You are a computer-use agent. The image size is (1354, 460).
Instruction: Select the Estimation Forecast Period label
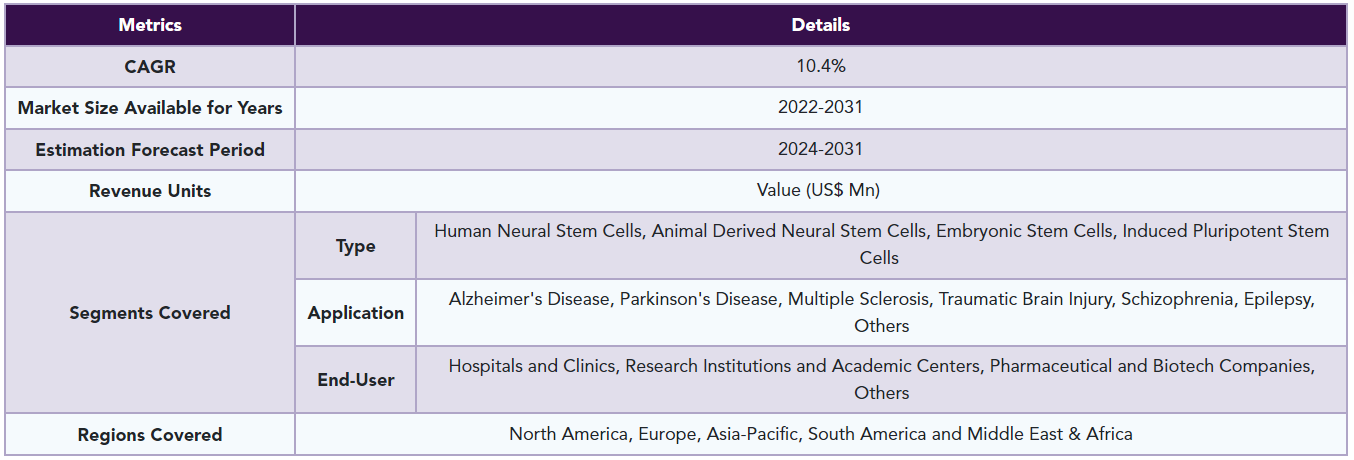pos(150,150)
